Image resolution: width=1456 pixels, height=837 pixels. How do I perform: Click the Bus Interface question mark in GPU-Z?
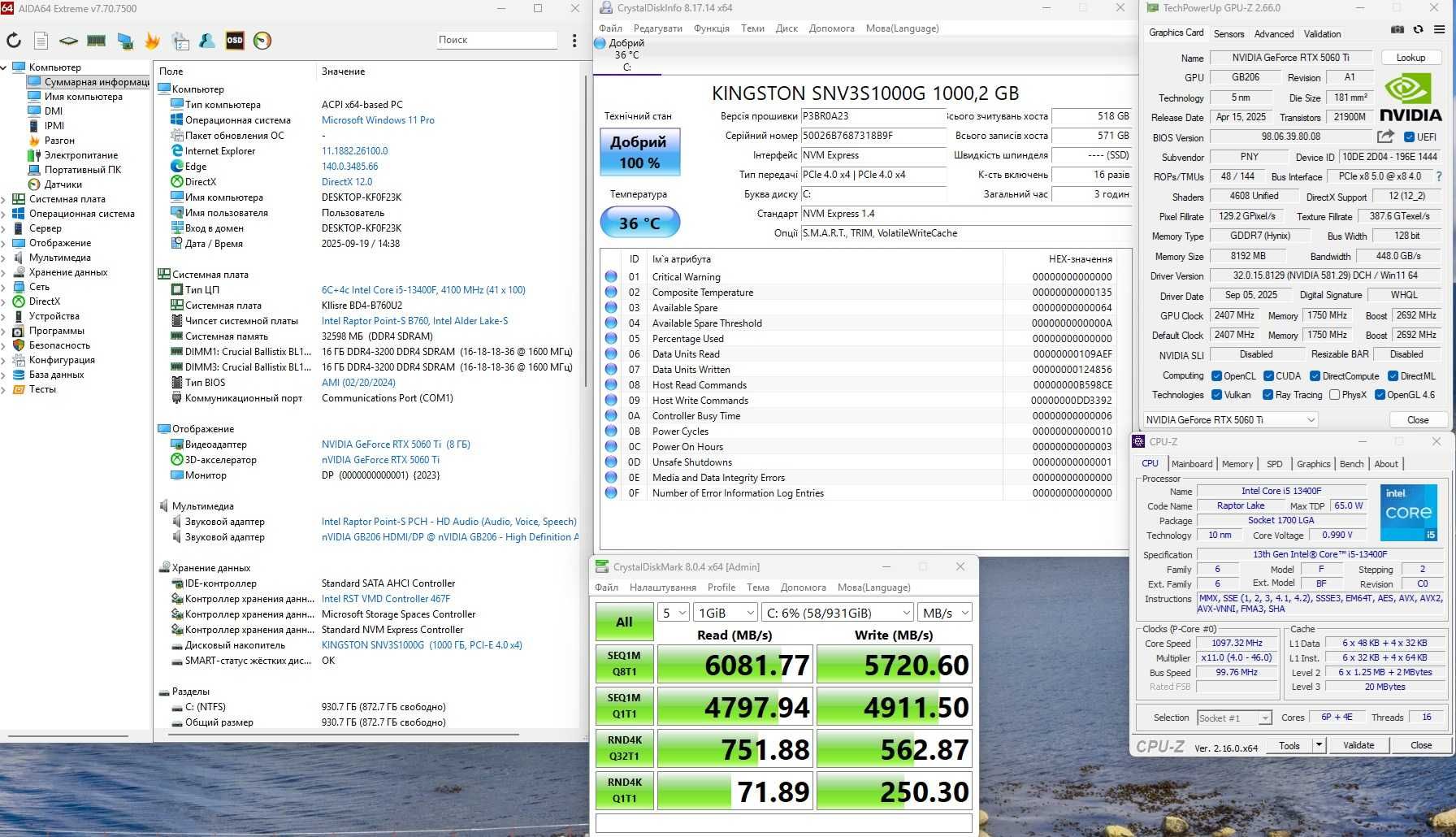click(x=1439, y=176)
